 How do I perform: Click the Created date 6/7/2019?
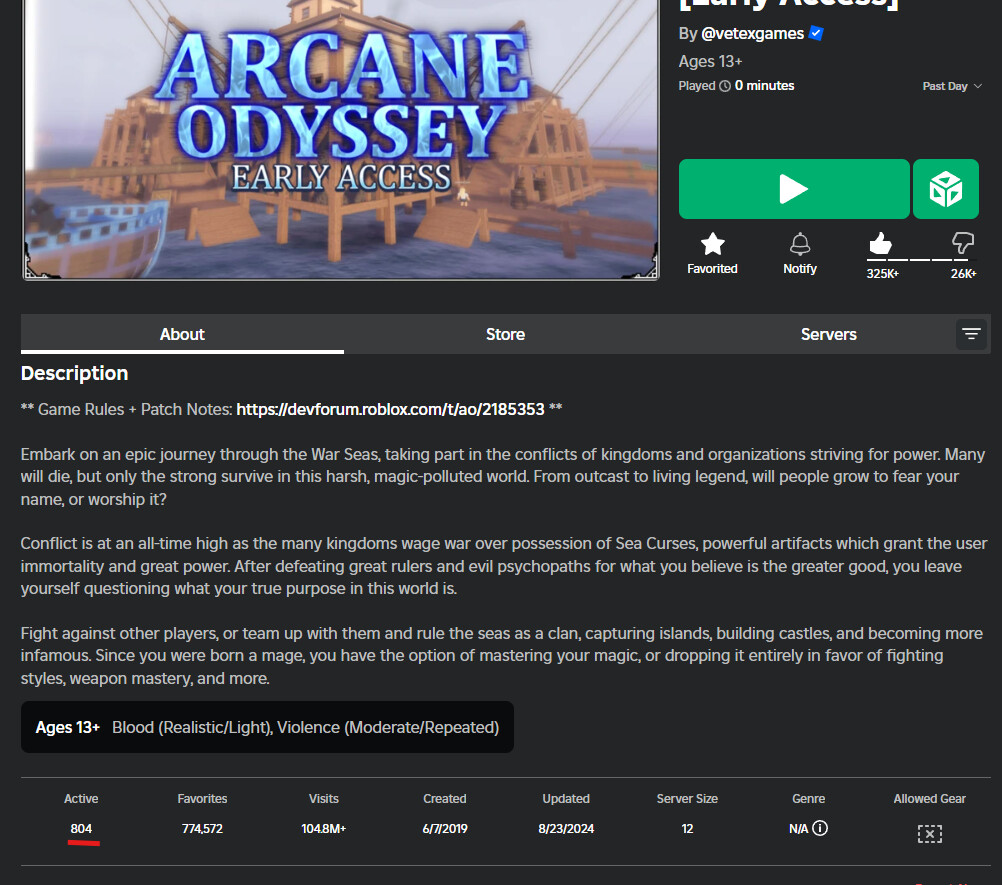point(445,829)
